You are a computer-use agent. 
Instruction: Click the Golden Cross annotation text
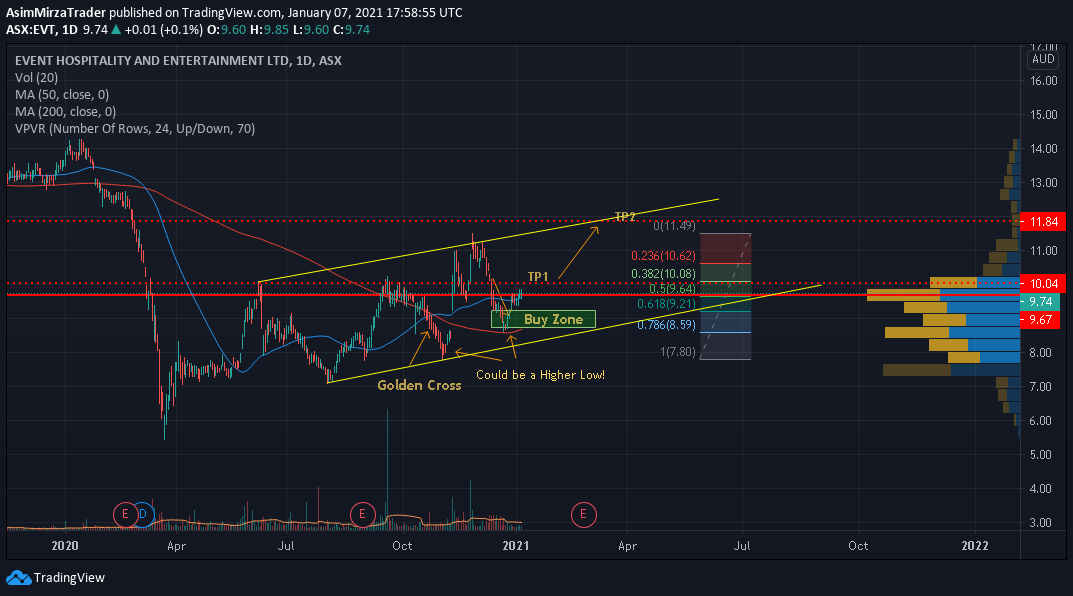(x=419, y=385)
